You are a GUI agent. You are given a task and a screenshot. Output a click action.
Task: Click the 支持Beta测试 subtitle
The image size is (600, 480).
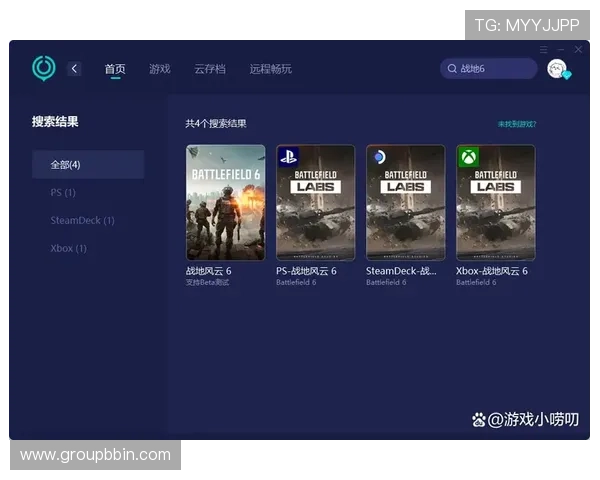coord(207,282)
